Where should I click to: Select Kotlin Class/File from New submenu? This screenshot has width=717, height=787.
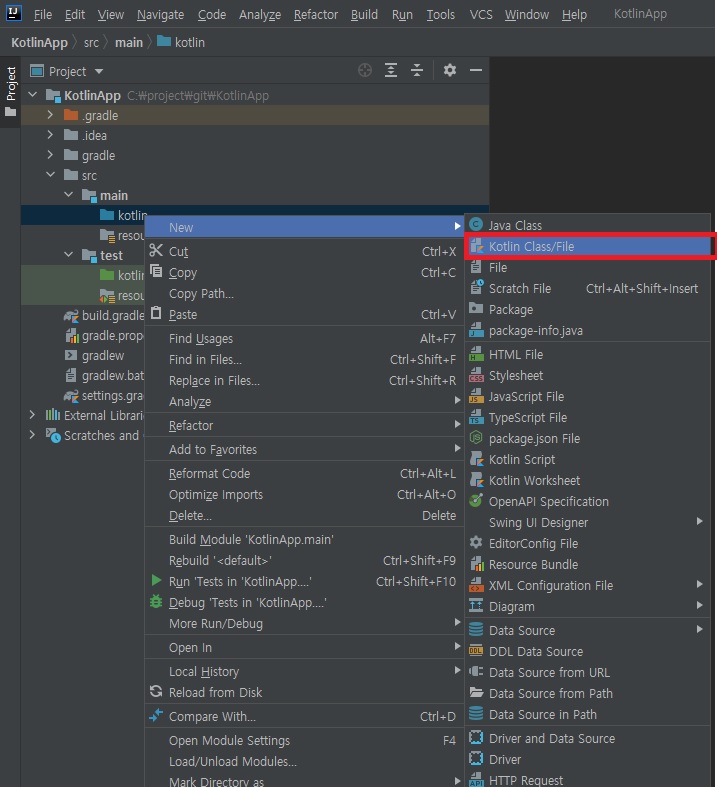587,246
